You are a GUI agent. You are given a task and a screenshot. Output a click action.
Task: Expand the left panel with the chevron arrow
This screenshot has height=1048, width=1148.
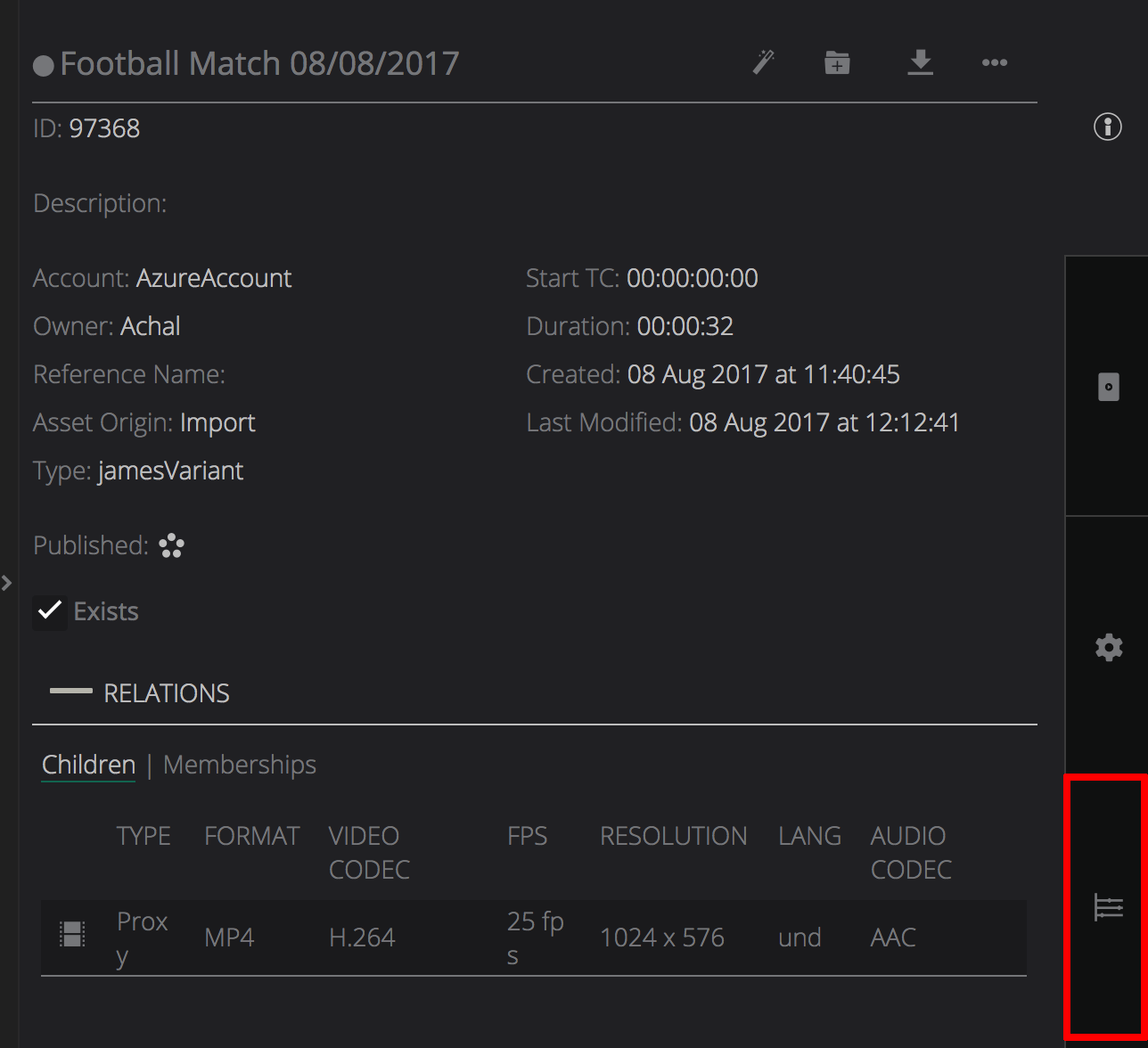click(x=8, y=583)
